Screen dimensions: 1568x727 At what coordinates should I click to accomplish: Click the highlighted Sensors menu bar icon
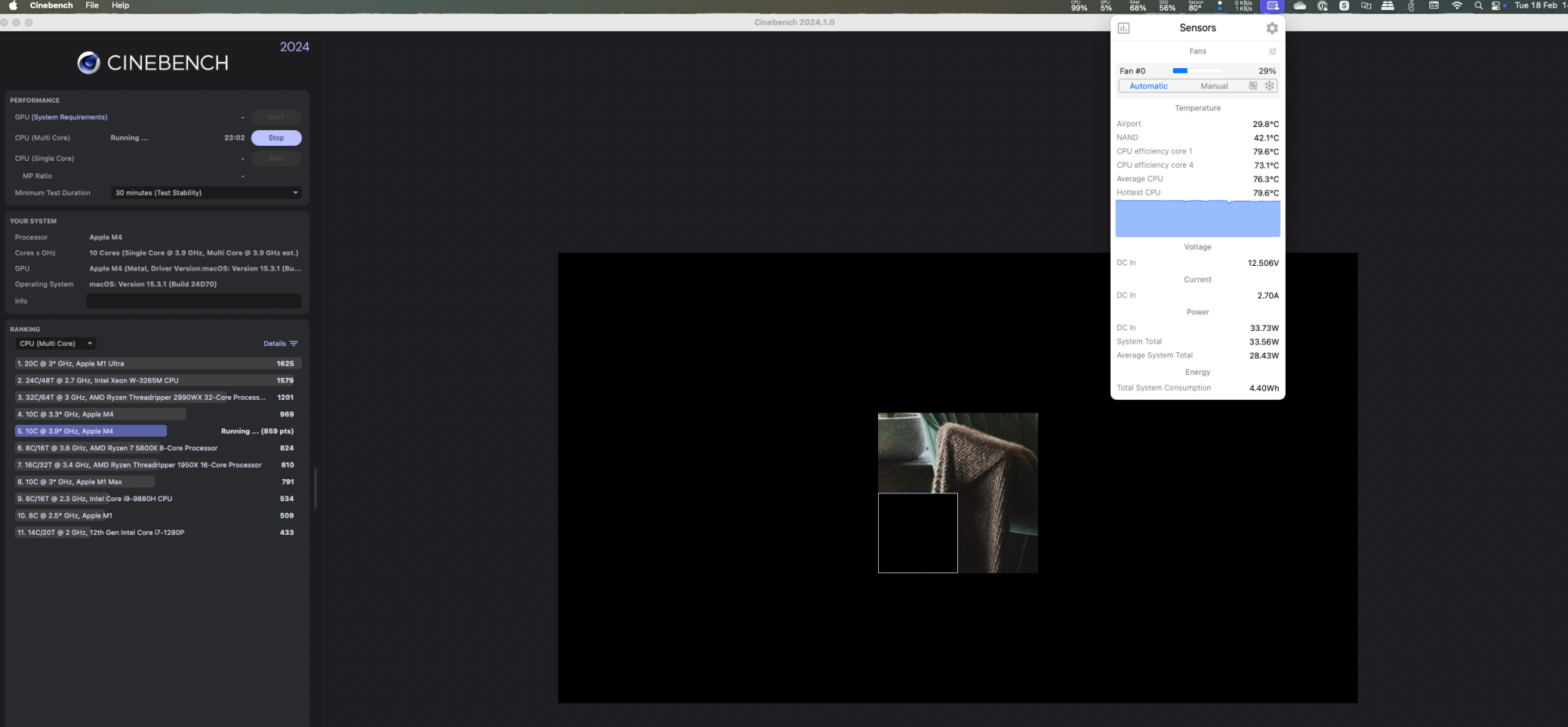click(x=1272, y=5)
